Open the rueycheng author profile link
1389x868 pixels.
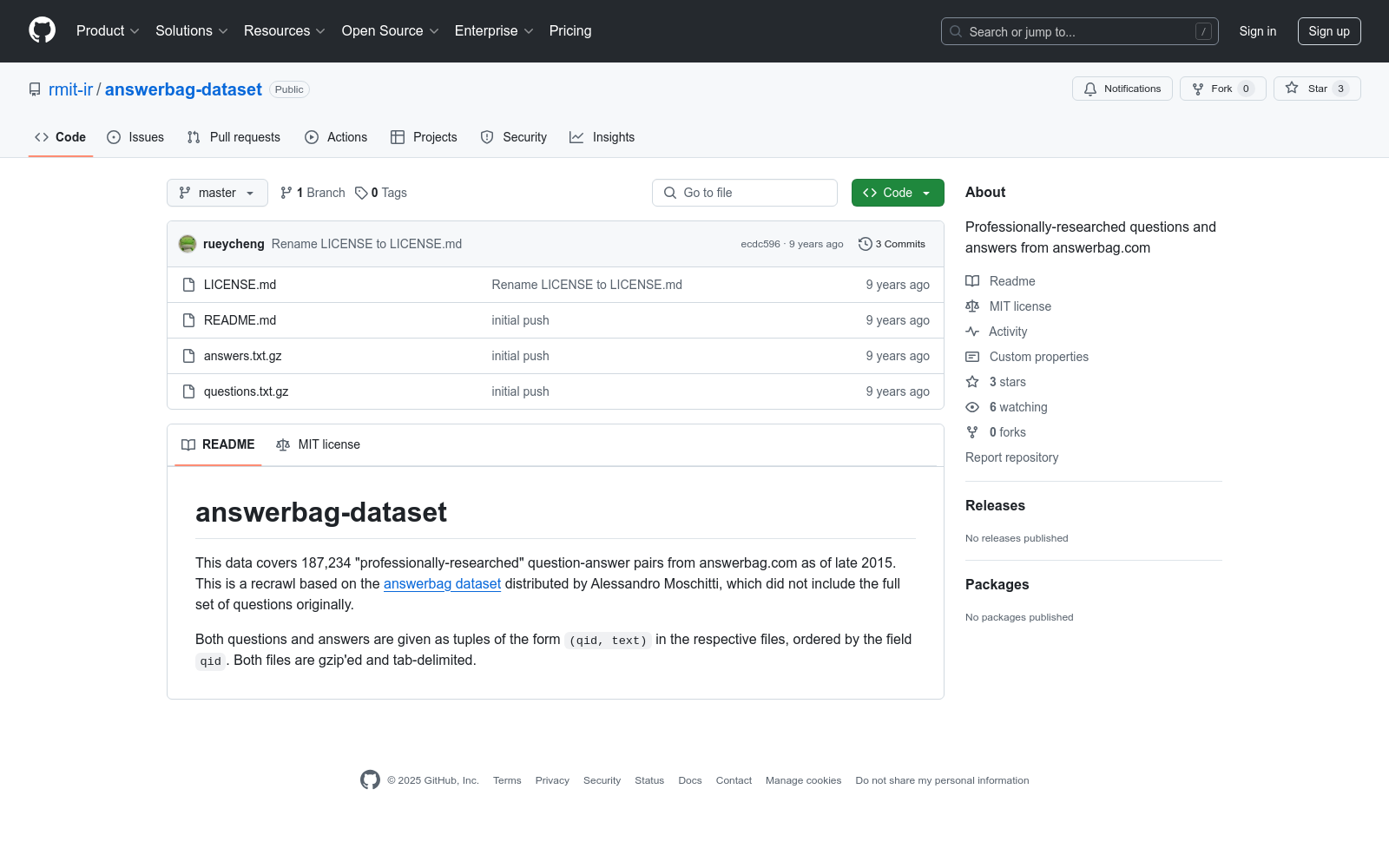234,244
